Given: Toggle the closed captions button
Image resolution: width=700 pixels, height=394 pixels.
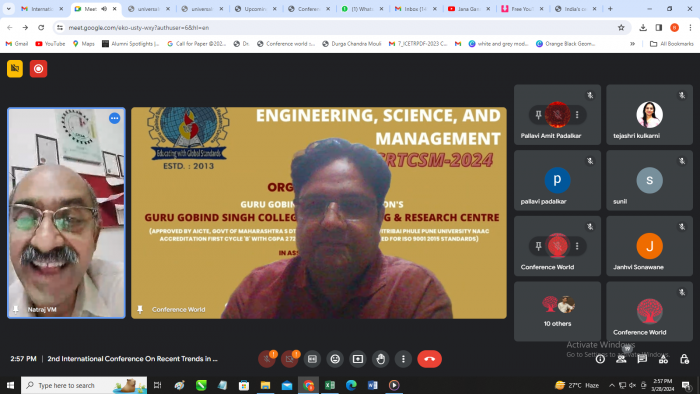Looking at the screenshot, I should (x=312, y=359).
